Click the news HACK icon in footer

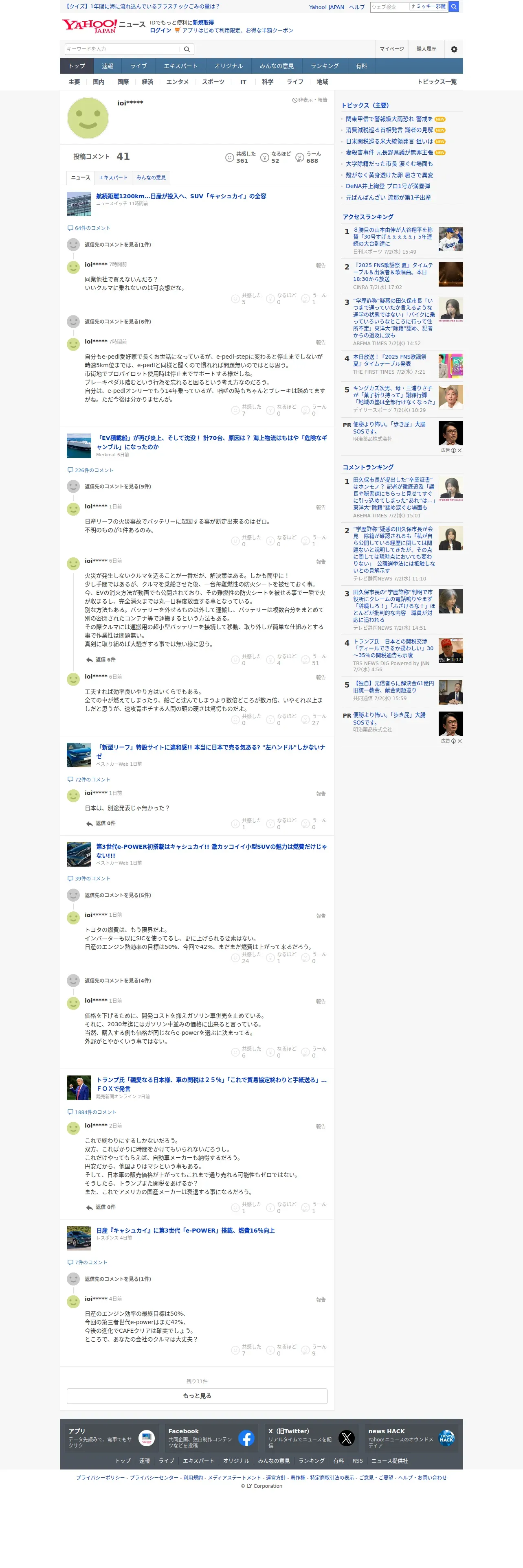(446, 1438)
